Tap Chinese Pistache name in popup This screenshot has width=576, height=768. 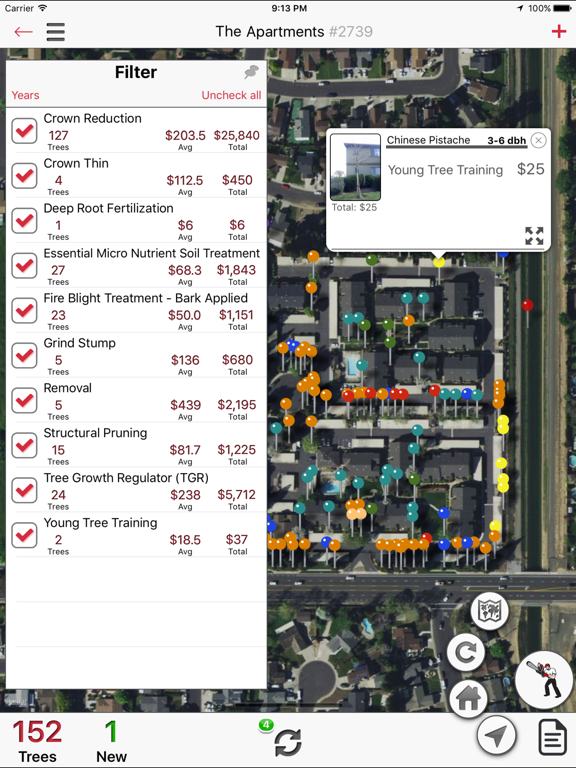click(429, 140)
